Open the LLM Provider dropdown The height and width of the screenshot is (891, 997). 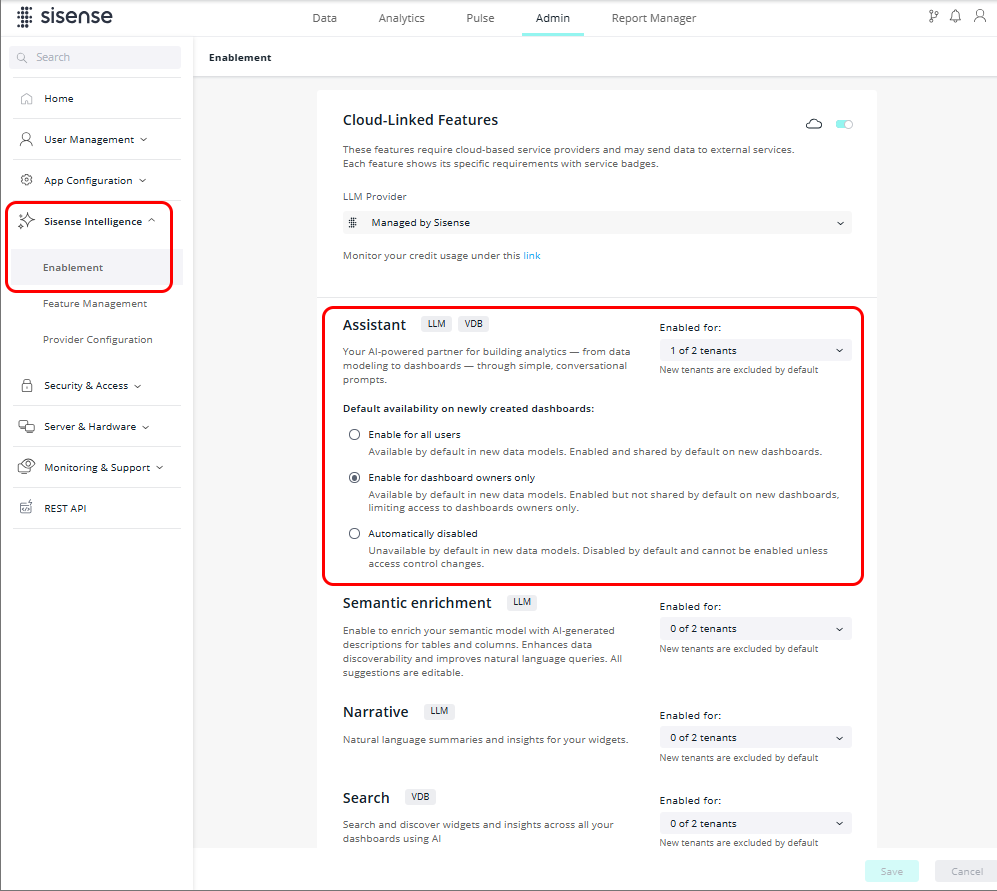[597, 223]
